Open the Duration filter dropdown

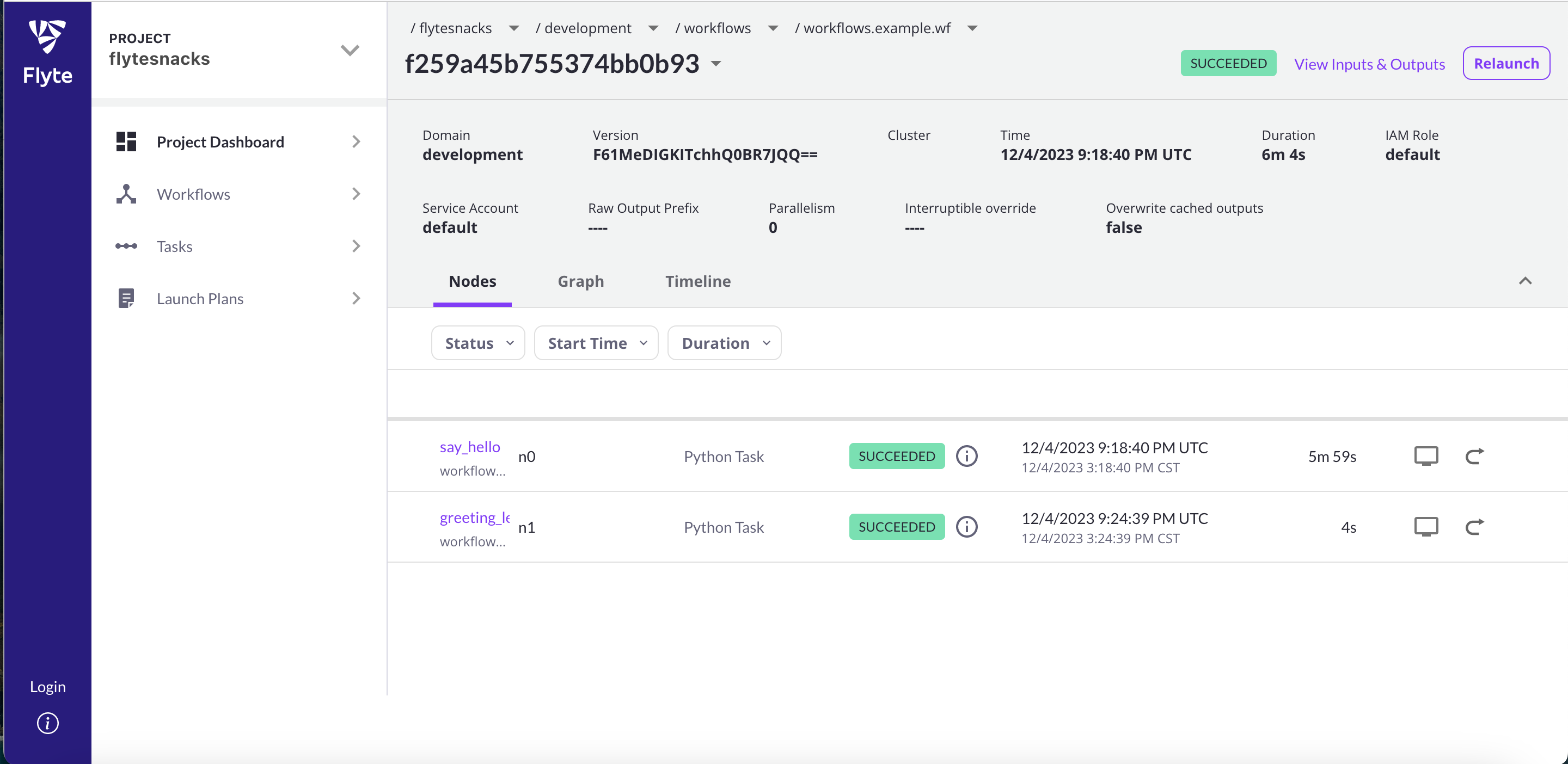[x=724, y=343]
